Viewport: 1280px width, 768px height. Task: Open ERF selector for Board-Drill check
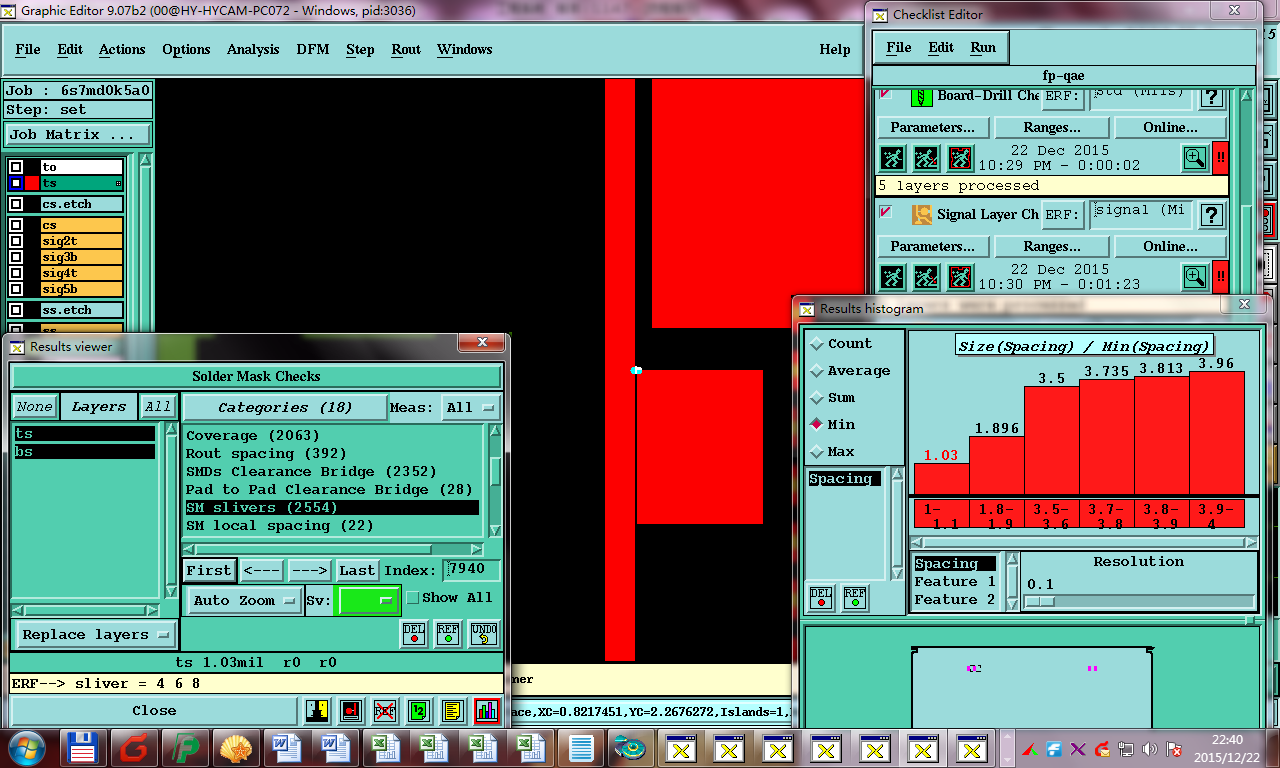[1063, 97]
